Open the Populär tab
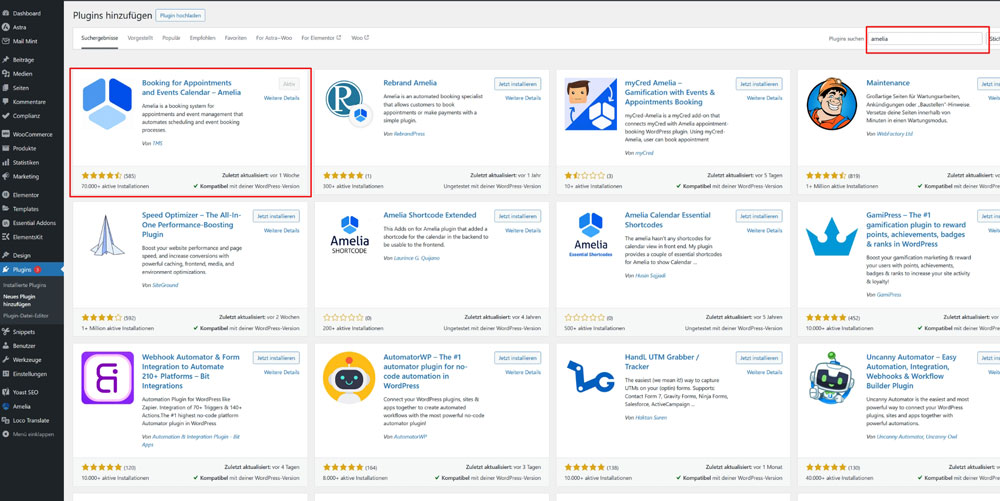 (171, 38)
